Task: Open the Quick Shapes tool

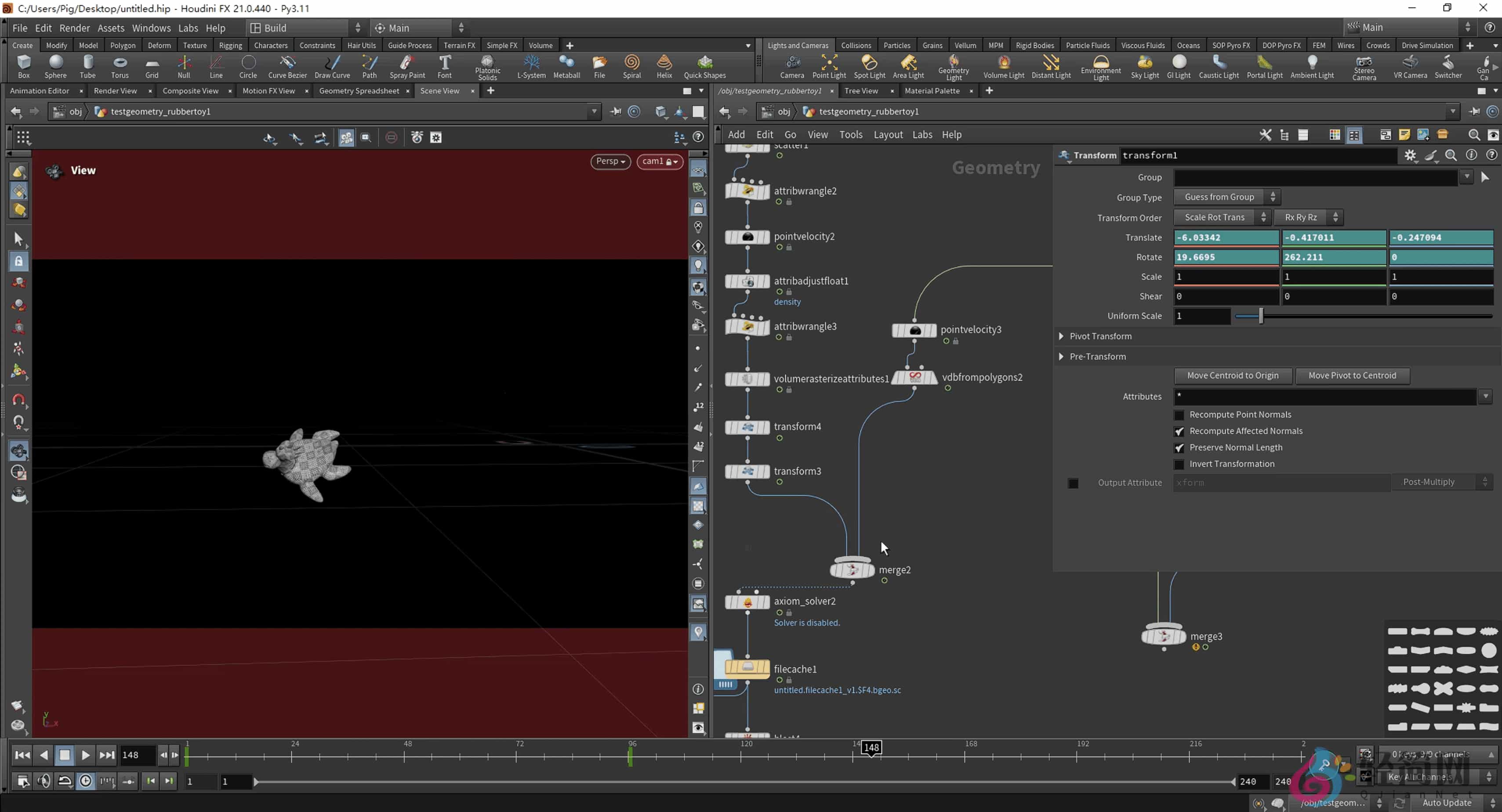Action: [x=705, y=66]
